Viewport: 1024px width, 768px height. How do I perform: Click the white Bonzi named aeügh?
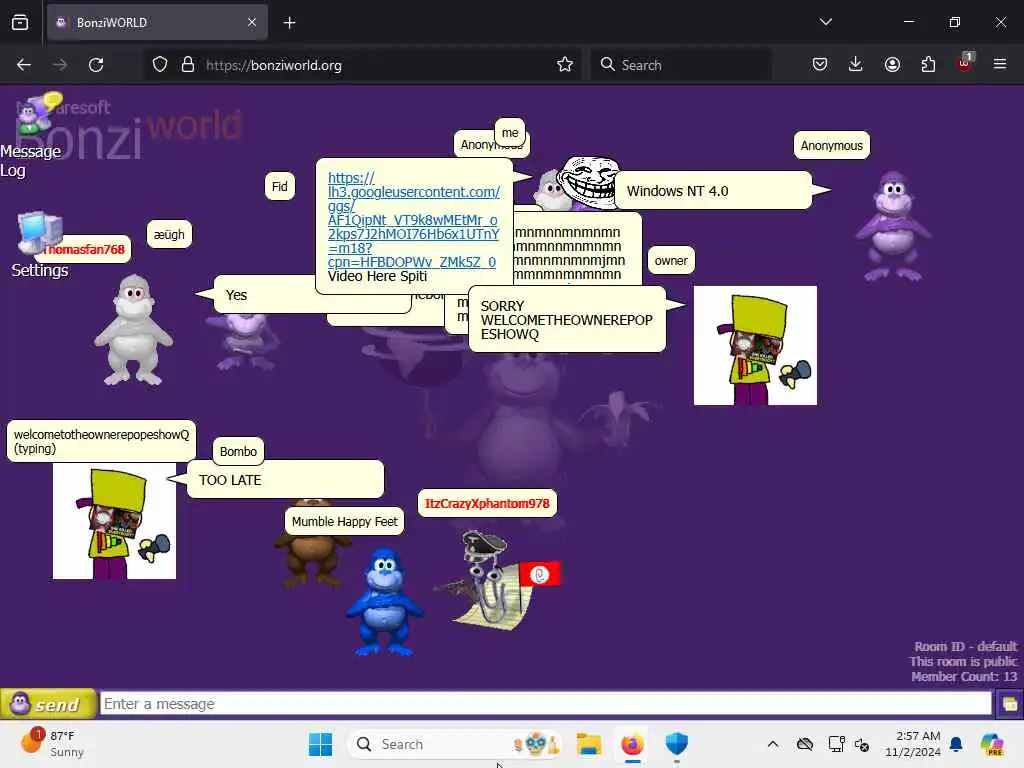(134, 330)
